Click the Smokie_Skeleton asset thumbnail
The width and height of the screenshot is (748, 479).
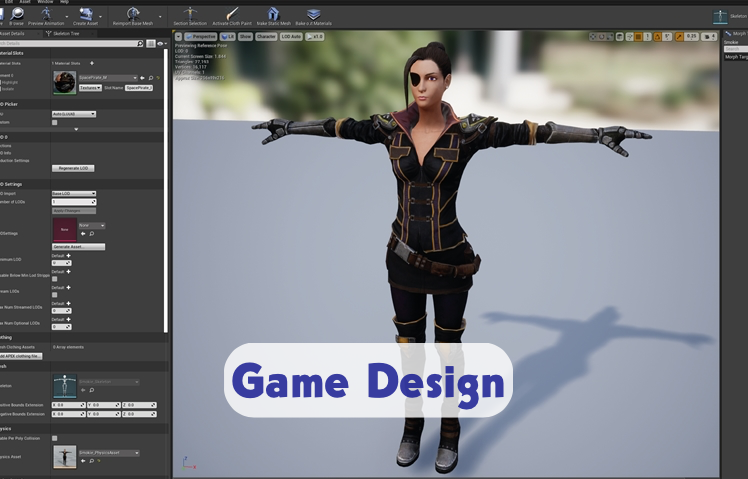[x=64, y=386]
